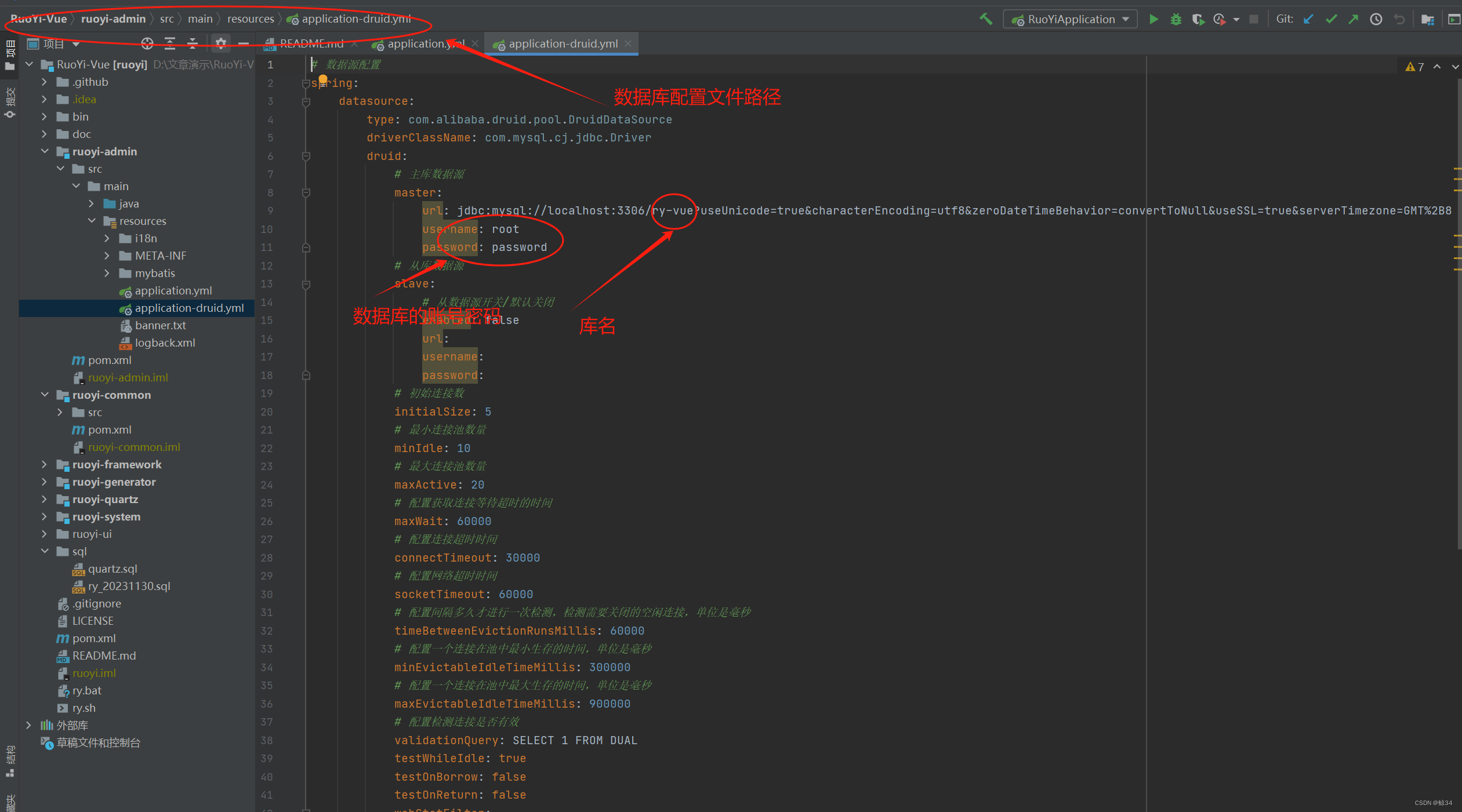The image size is (1462, 812).
Task: Build project with the hammer icon
Action: pyautogui.click(x=986, y=19)
